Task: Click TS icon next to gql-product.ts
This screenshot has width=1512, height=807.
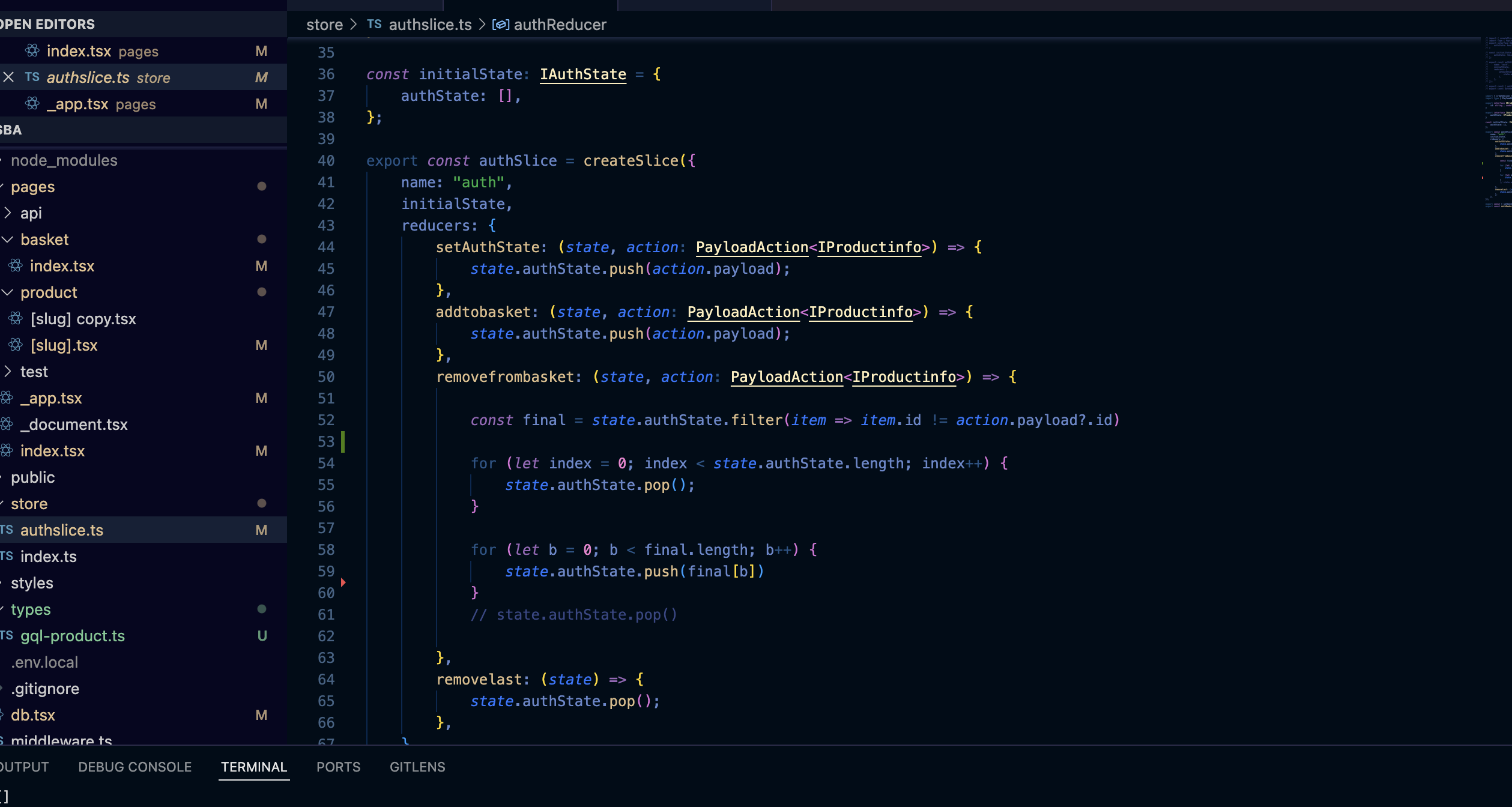Action: (x=7, y=635)
